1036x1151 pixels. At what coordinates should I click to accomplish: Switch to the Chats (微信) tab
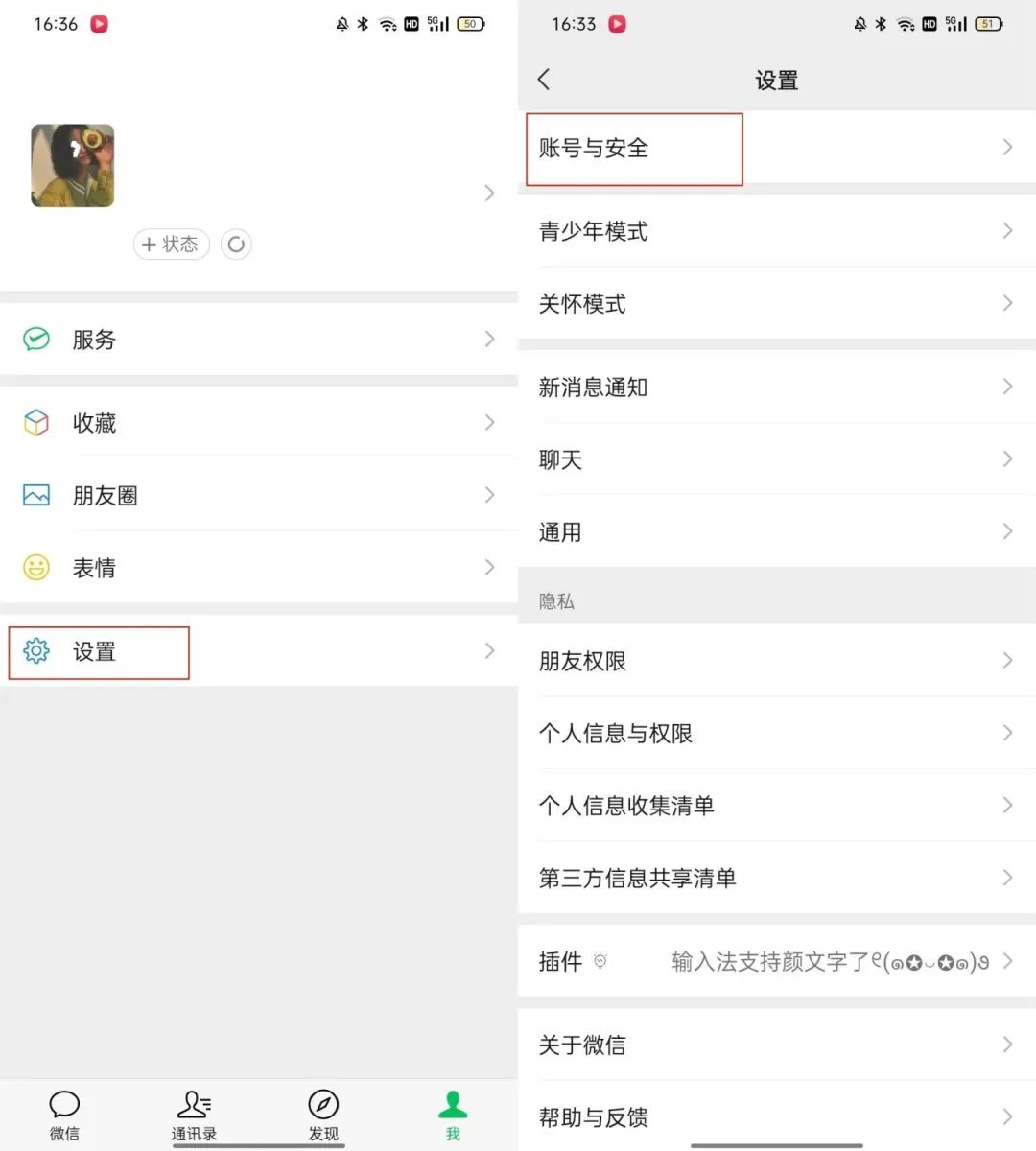pos(64,1116)
